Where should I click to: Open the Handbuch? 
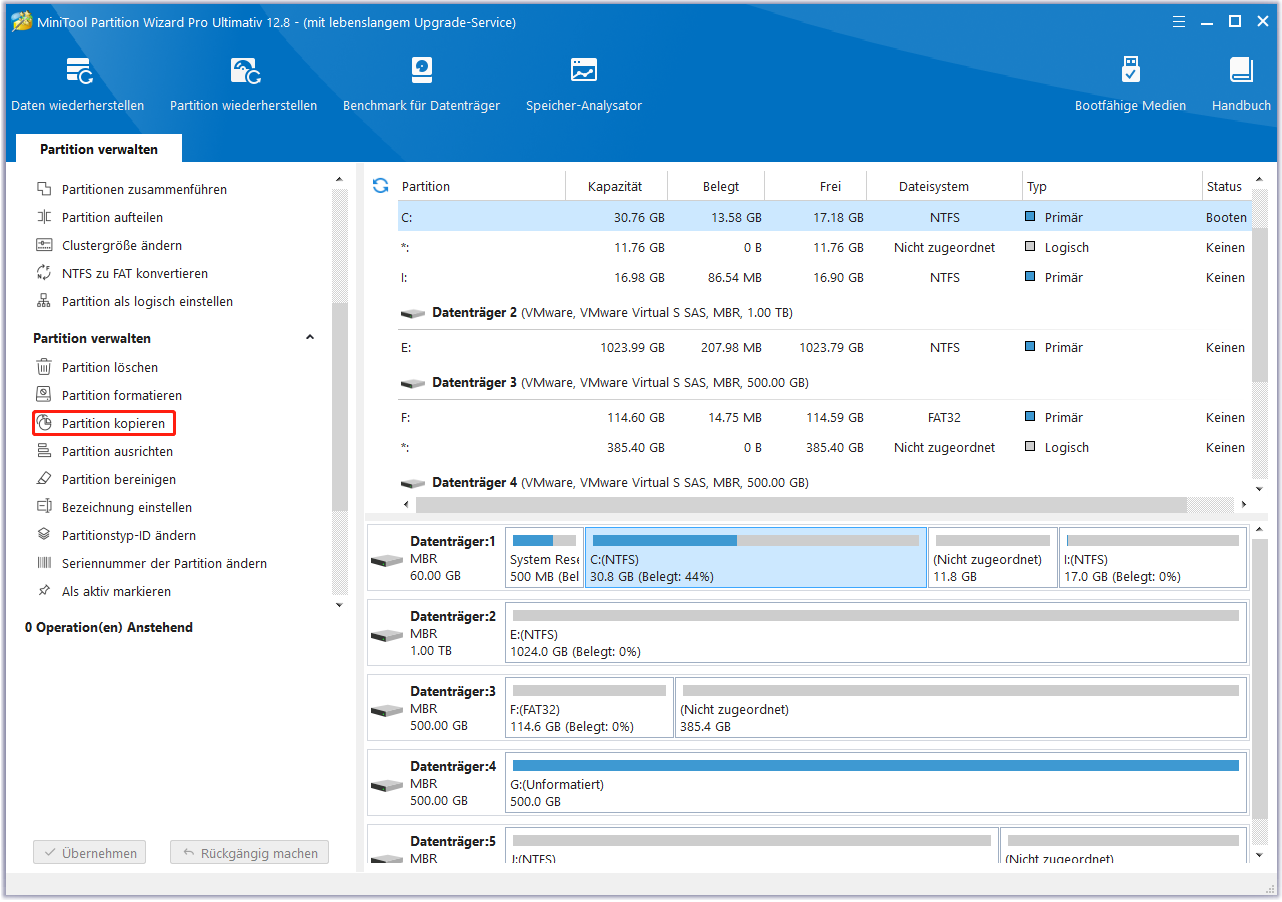coord(1241,84)
